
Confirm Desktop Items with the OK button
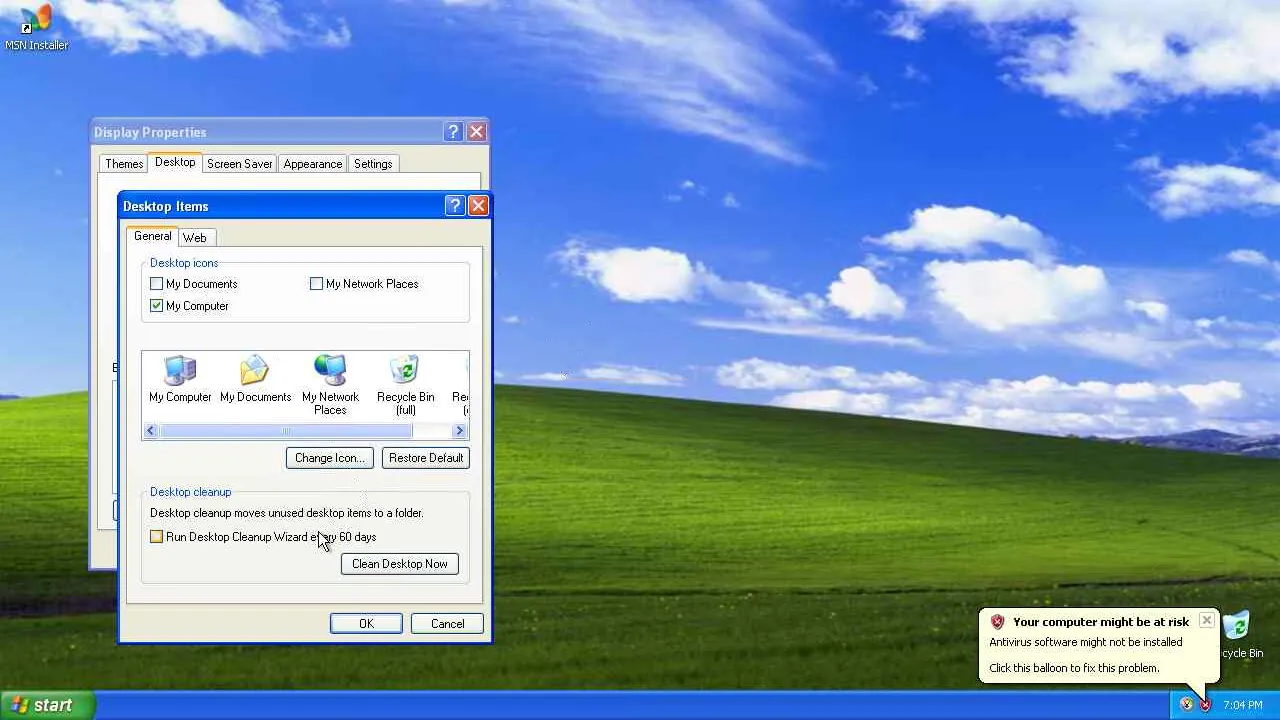[366, 624]
